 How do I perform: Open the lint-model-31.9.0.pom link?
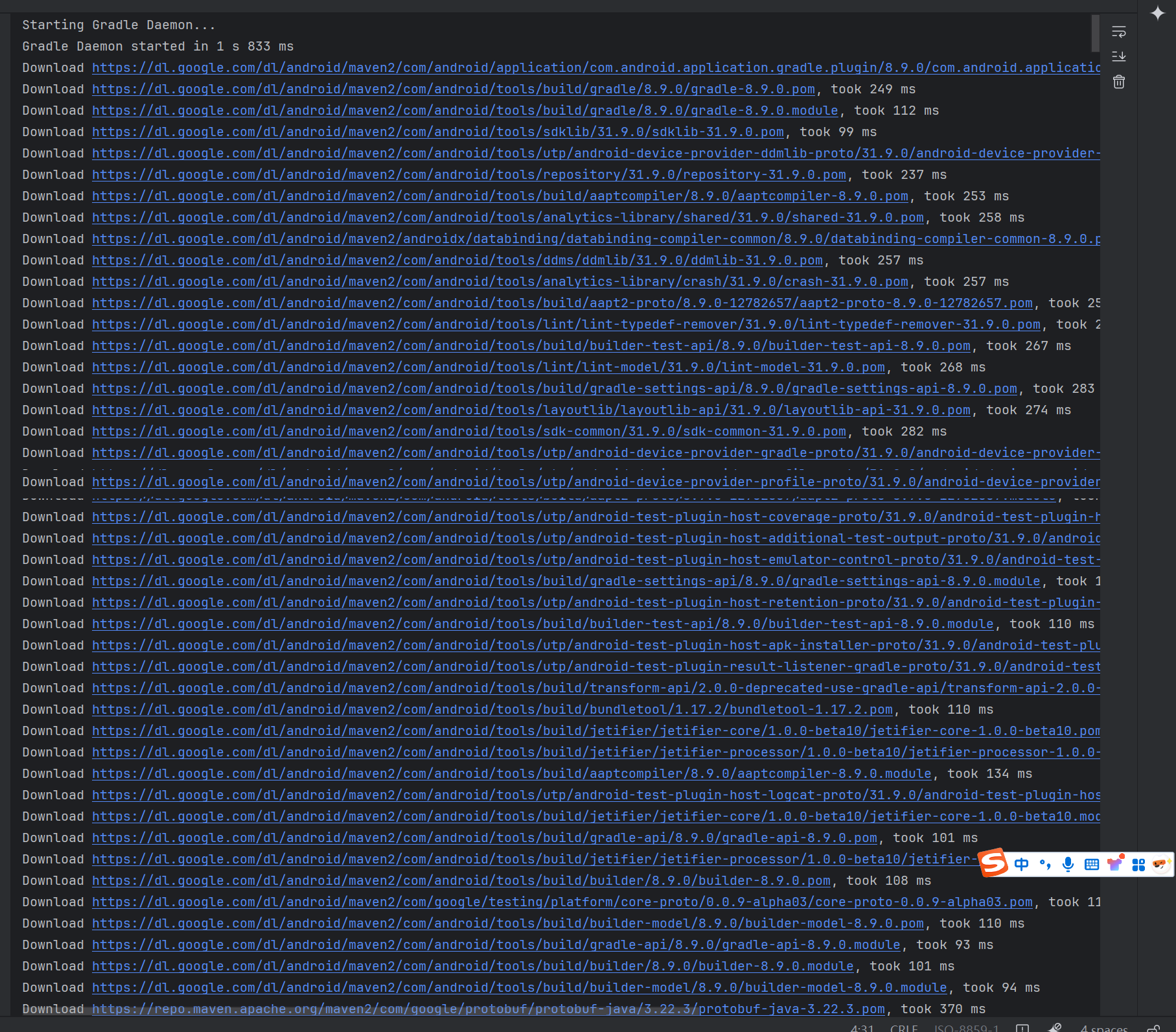pyautogui.click(x=489, y=368)
